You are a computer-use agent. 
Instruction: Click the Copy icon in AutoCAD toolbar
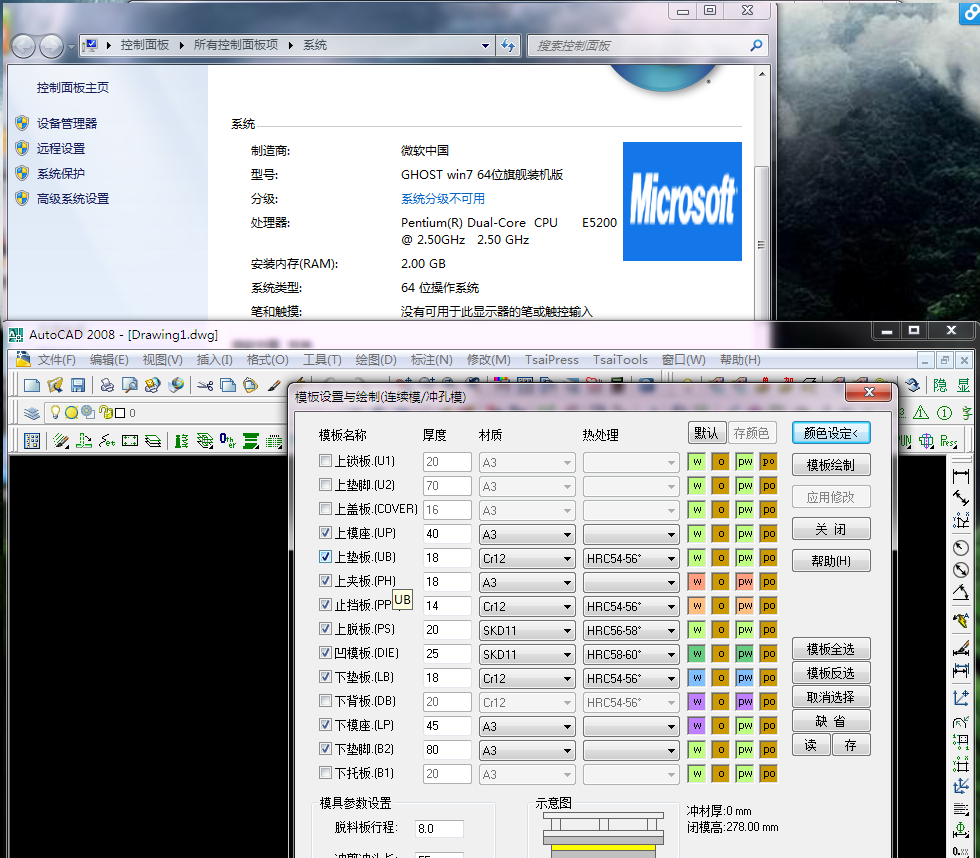click(x=228, y=386)
